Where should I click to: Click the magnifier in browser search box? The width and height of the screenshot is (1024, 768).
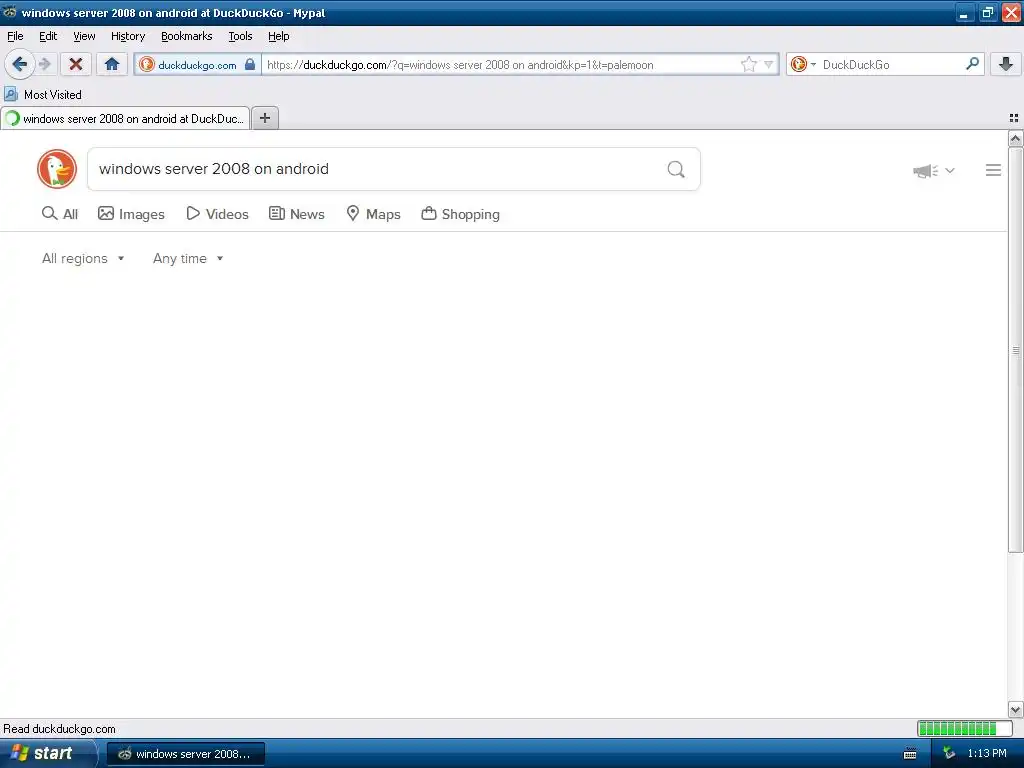972,64
